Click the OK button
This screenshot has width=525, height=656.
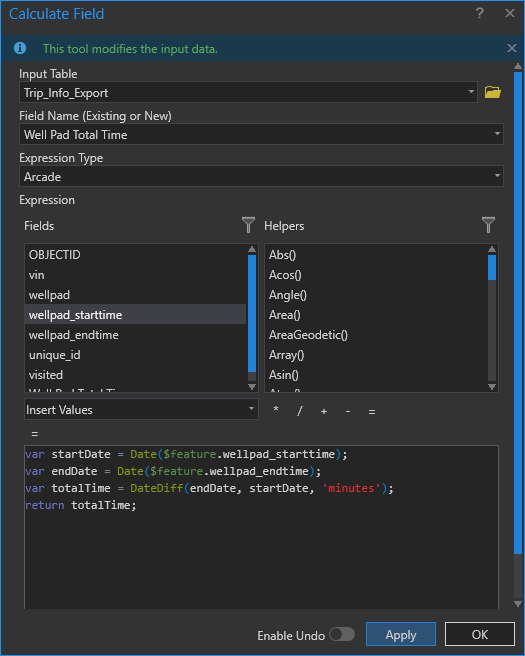coord(480,634)
